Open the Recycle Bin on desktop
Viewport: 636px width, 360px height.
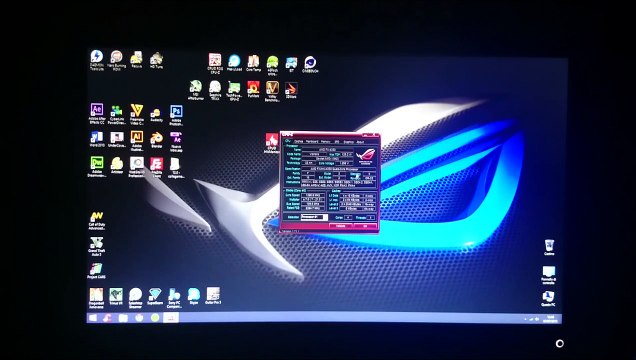[549, 247]
